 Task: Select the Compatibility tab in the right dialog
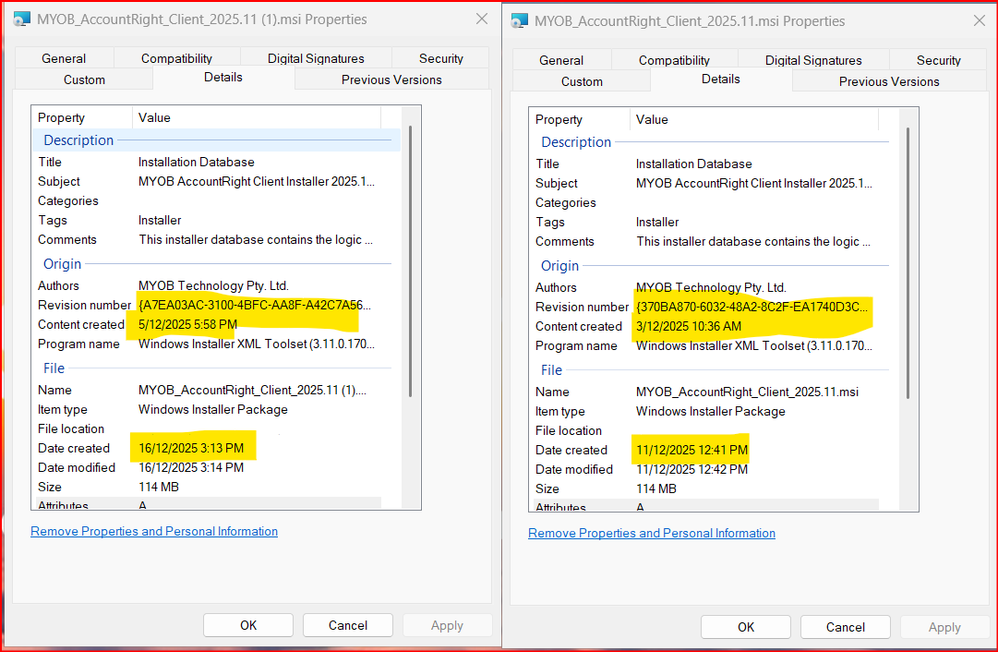[x=674, y=60]
